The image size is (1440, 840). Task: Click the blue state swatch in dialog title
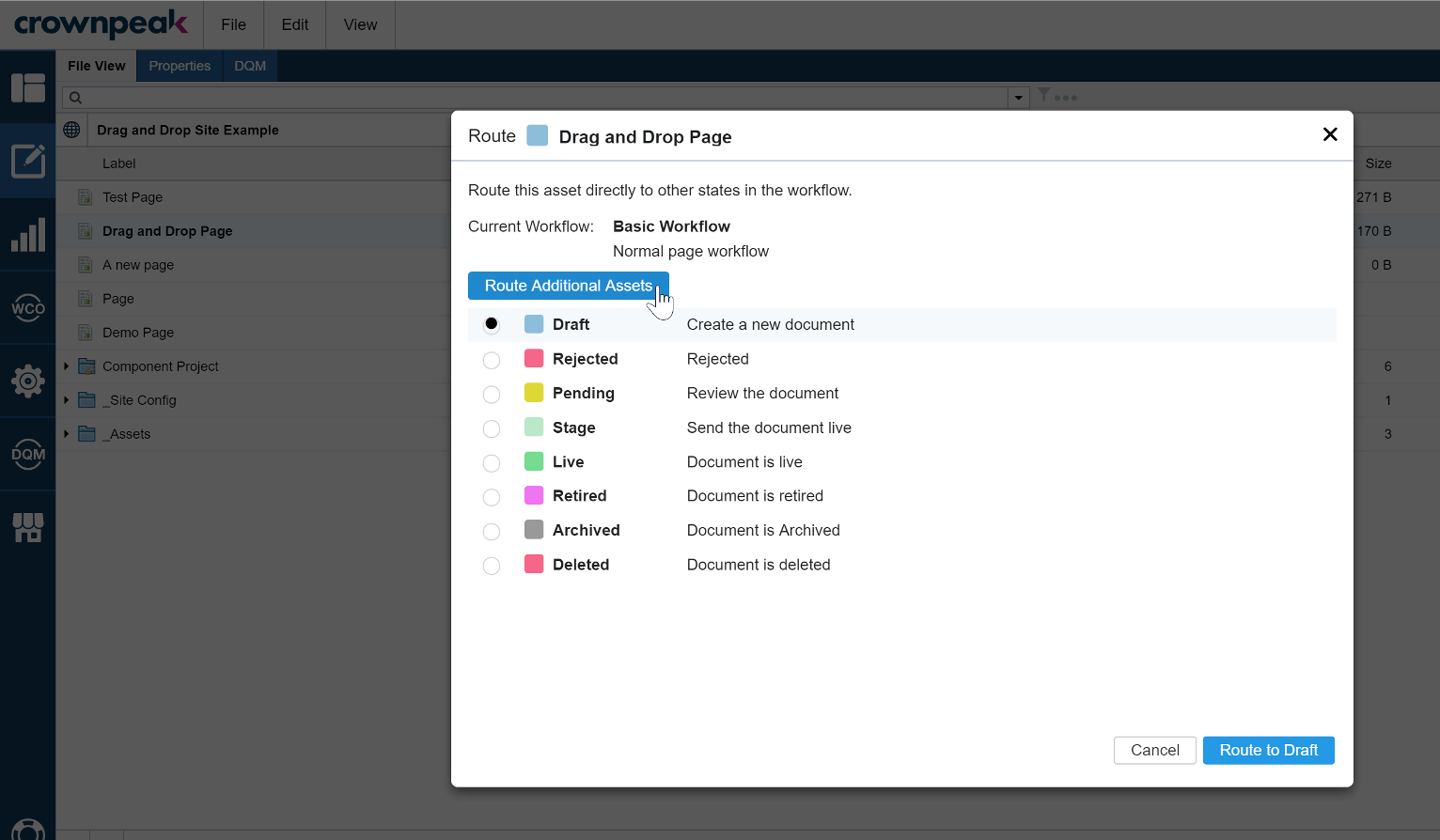click(x=538, y=135)
